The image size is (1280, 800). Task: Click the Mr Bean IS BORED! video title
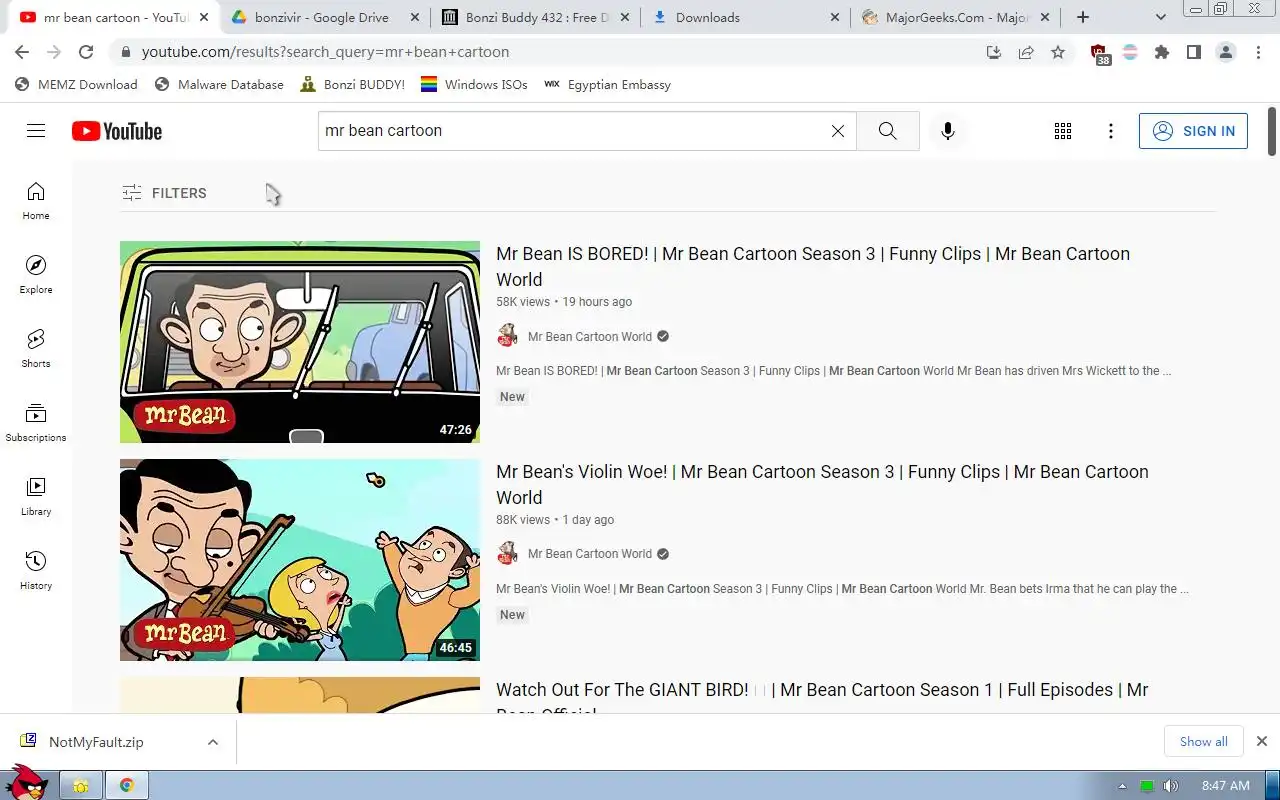813,267
